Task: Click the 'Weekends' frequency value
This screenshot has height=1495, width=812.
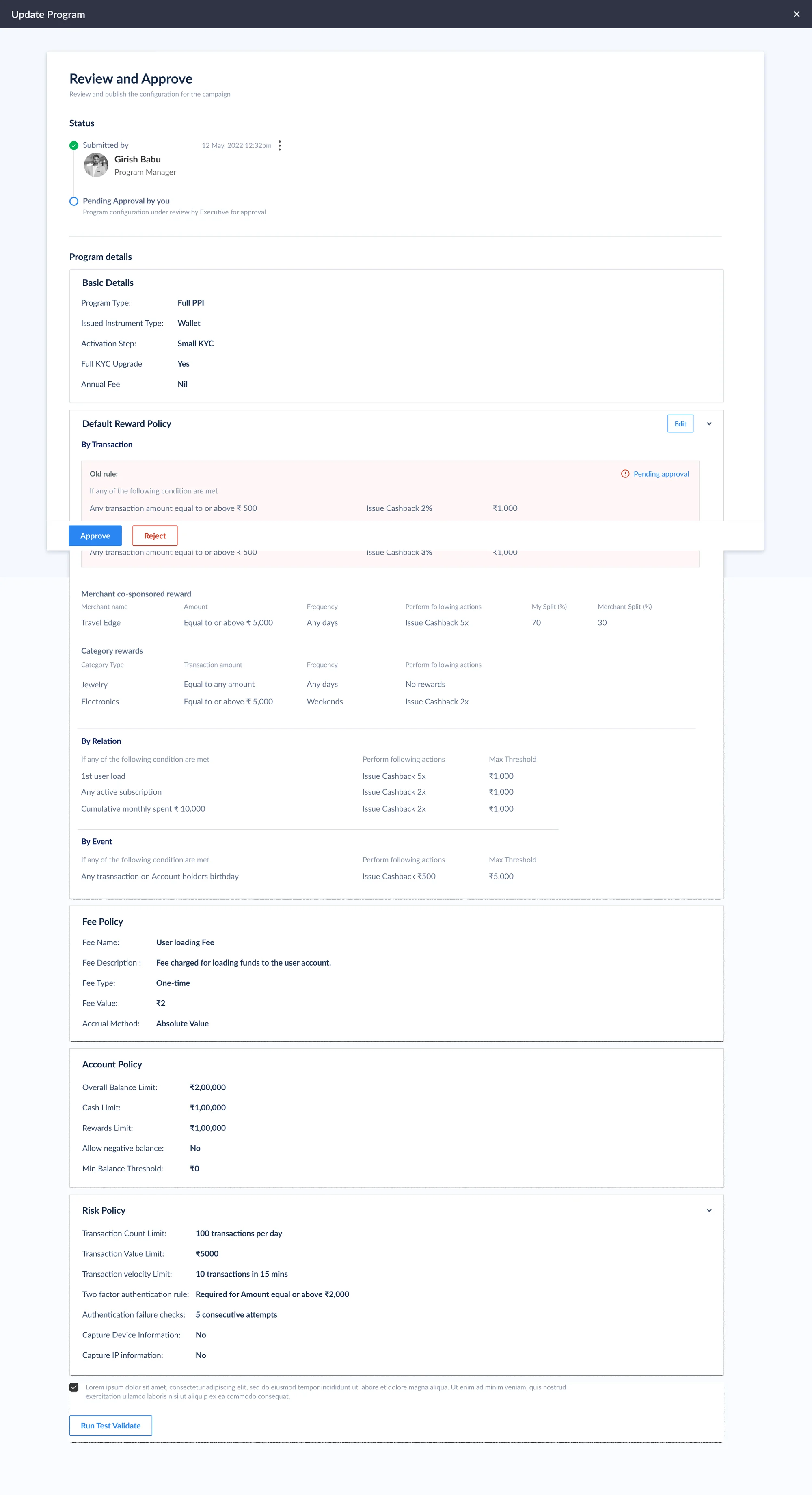Action: tap(324, 702)
